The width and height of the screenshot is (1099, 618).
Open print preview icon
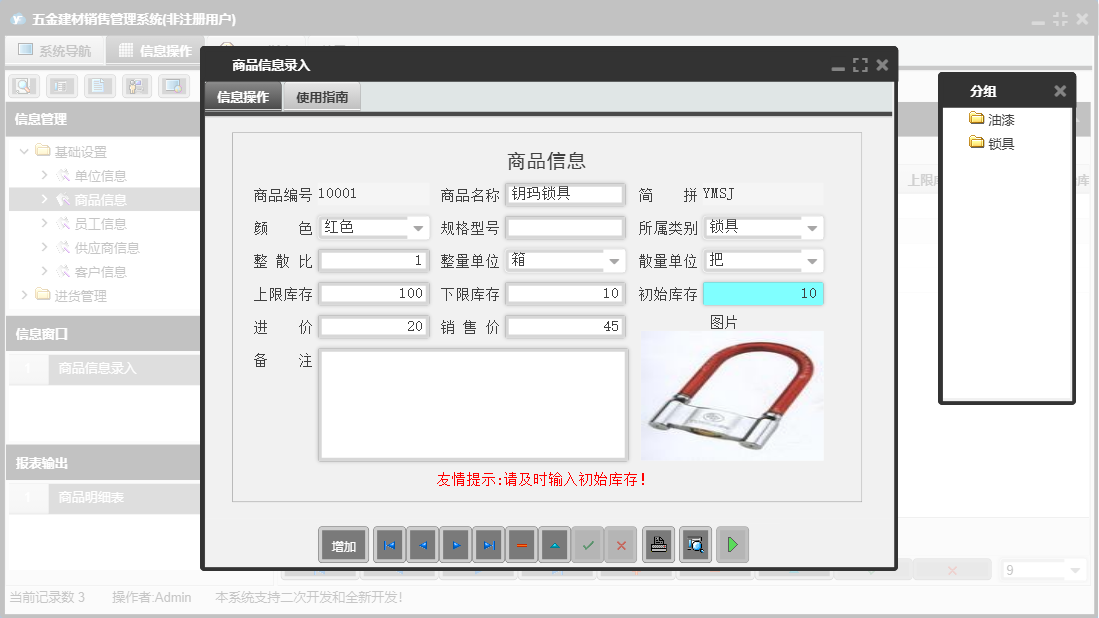click(694, 545)
